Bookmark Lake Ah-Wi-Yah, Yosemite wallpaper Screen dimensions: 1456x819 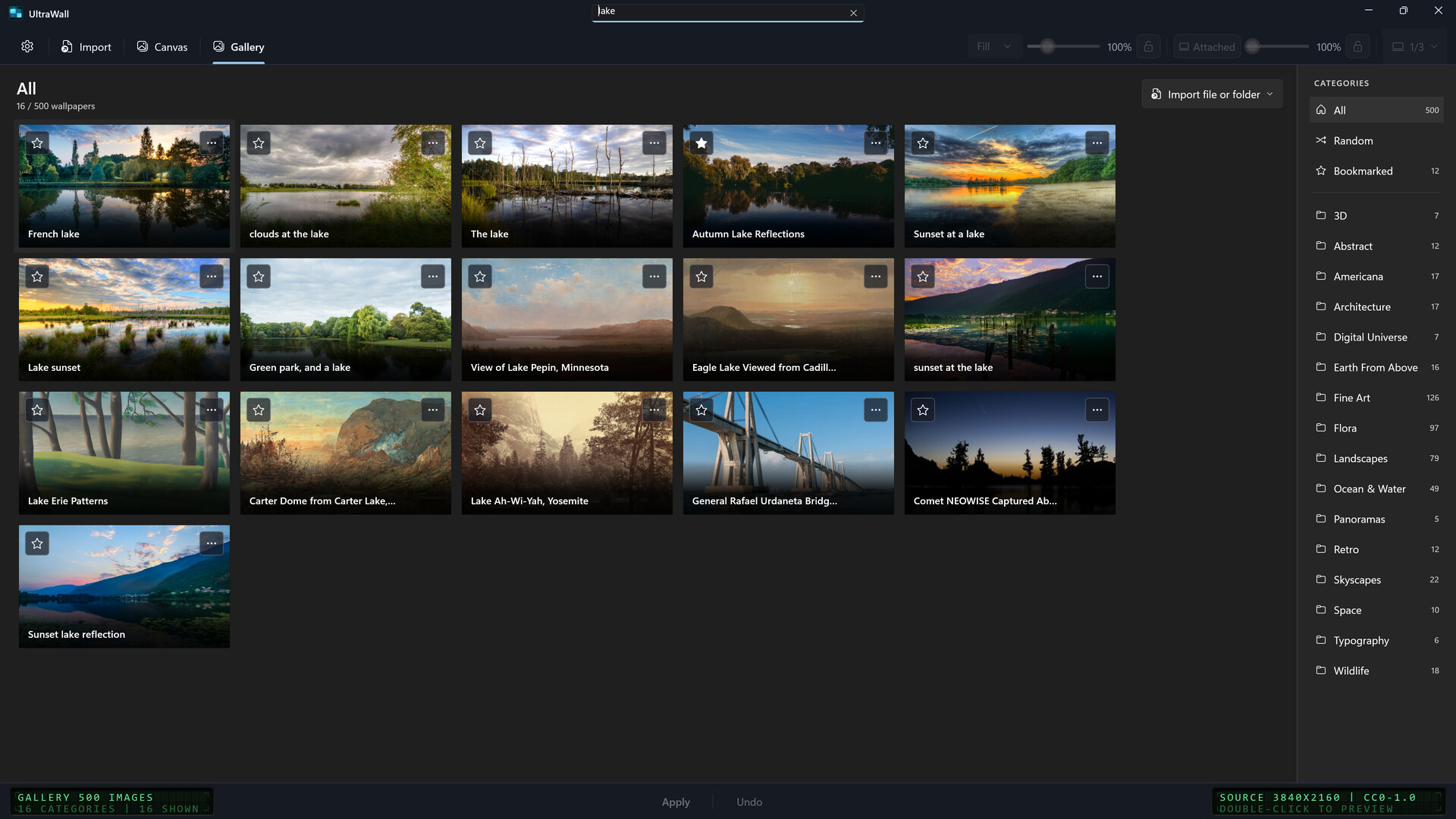pos(480,409)
